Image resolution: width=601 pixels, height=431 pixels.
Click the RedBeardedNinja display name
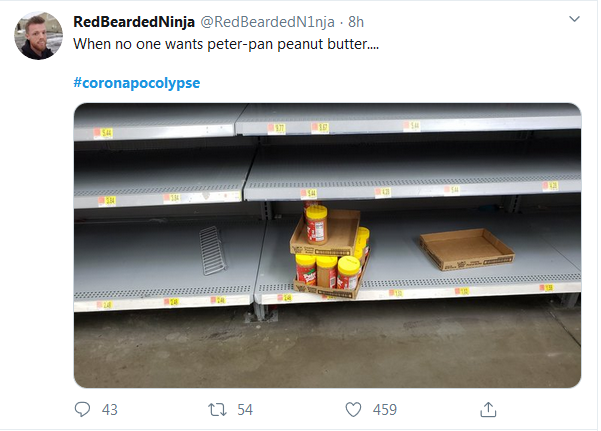click(134, 22)
